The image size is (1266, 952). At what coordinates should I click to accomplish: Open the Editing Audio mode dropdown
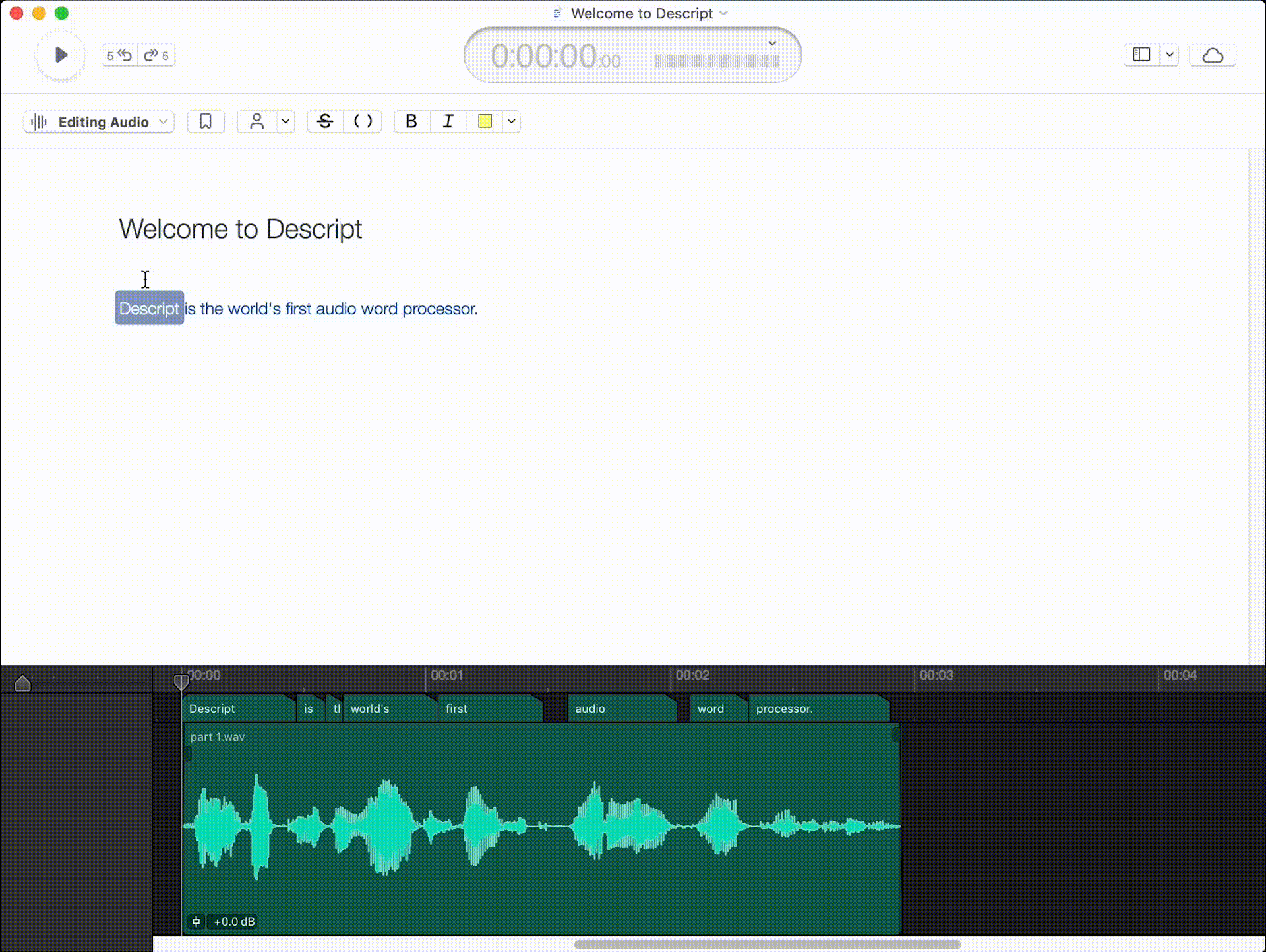click(99, 121)
